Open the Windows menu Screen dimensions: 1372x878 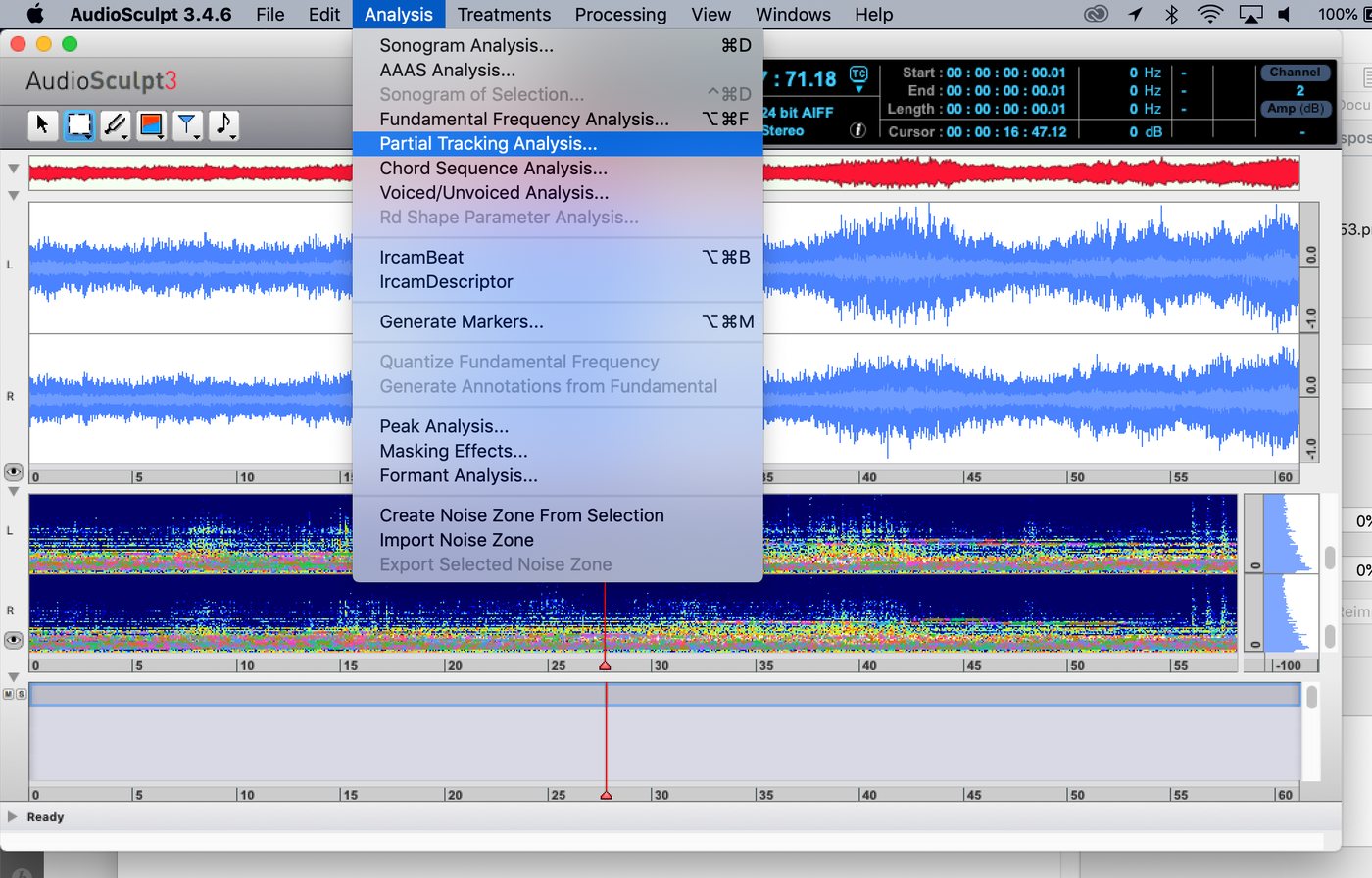point(793,15)
